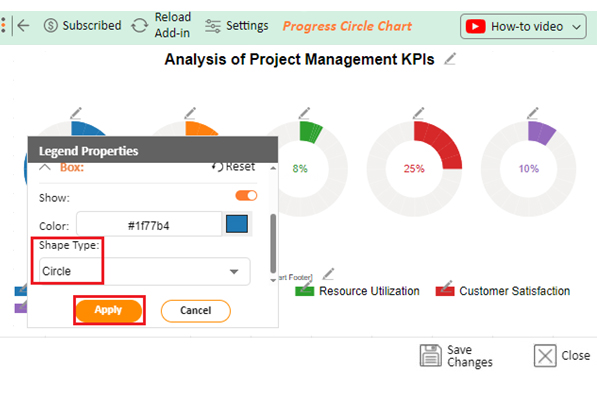597x393 pixels.
Task: Click the pencil above the blue circle
Action: (x=76, y=113)
